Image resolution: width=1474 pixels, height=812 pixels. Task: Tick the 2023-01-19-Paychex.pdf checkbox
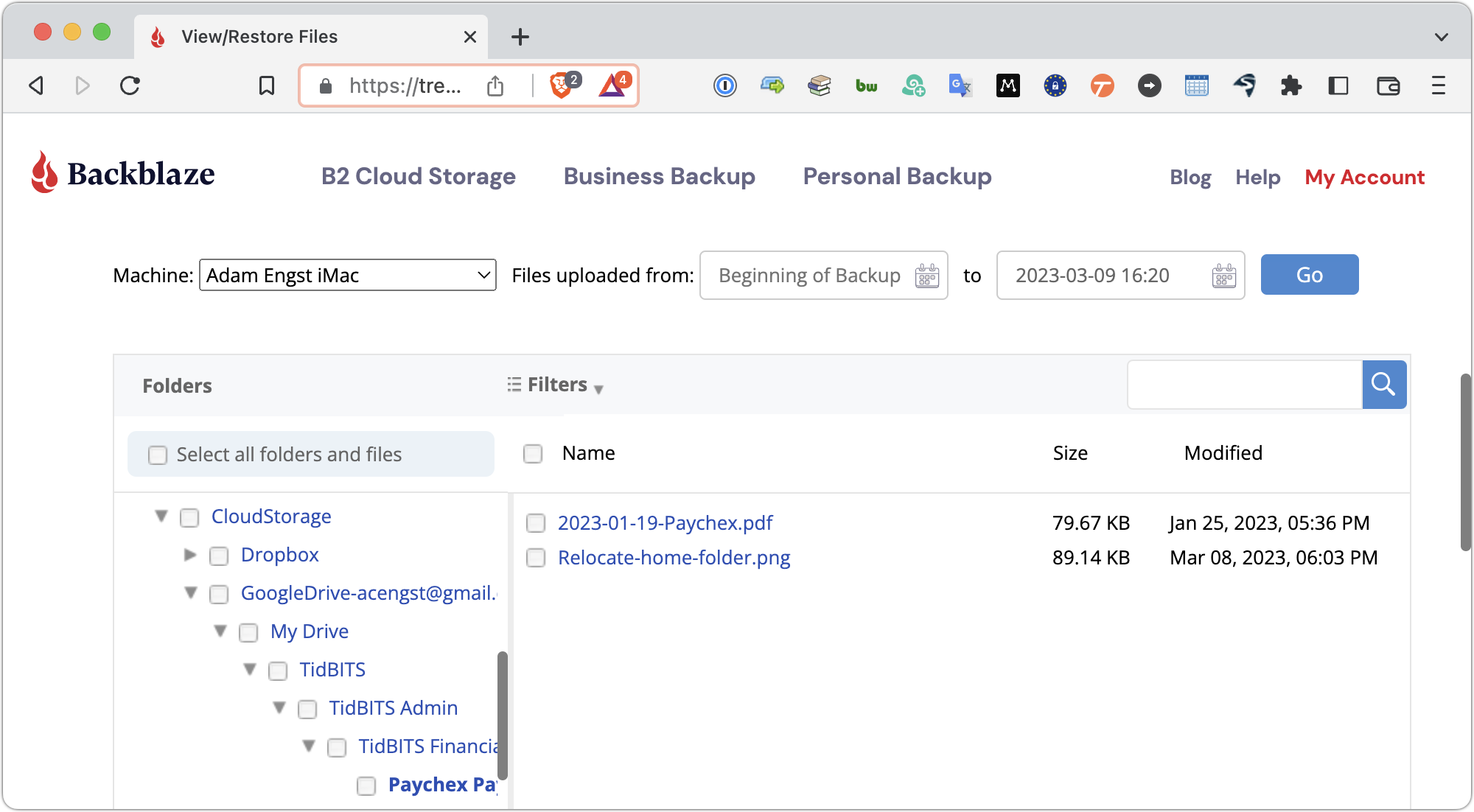[536, 523]
